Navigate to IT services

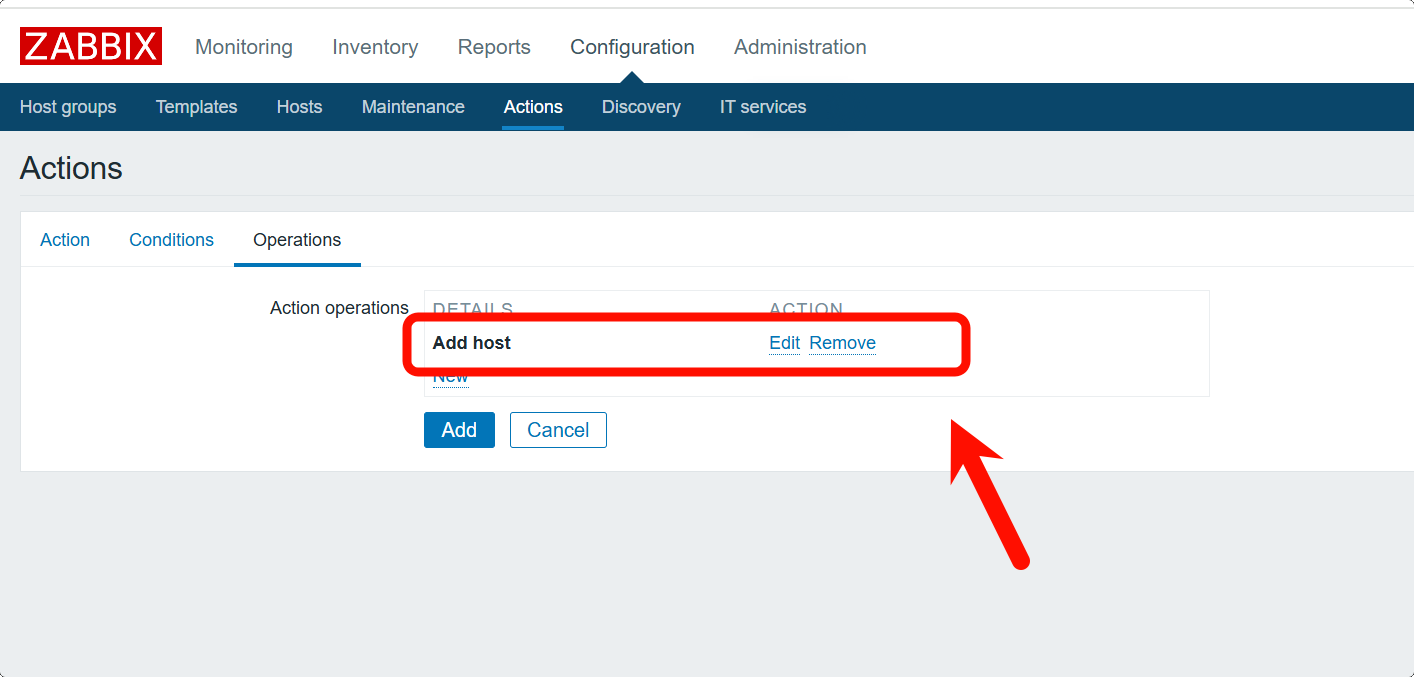(x=763, y=107)
